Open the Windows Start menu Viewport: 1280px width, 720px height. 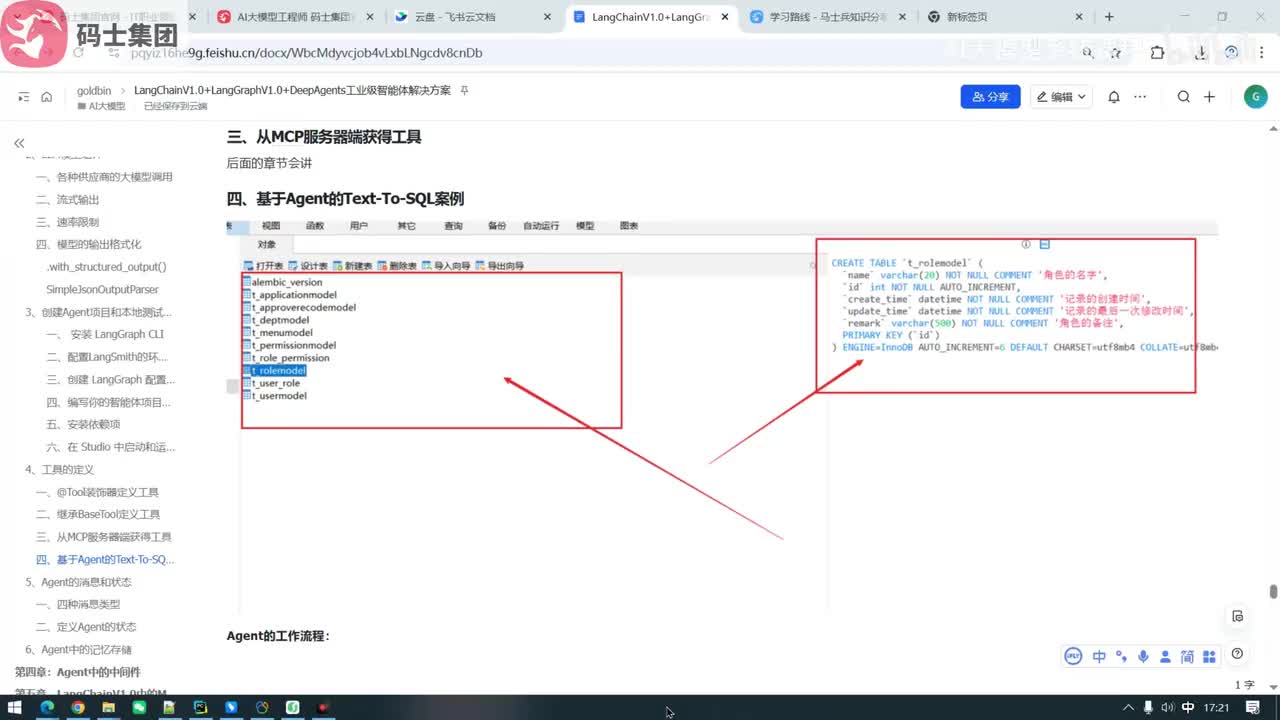tap(15, 707)
